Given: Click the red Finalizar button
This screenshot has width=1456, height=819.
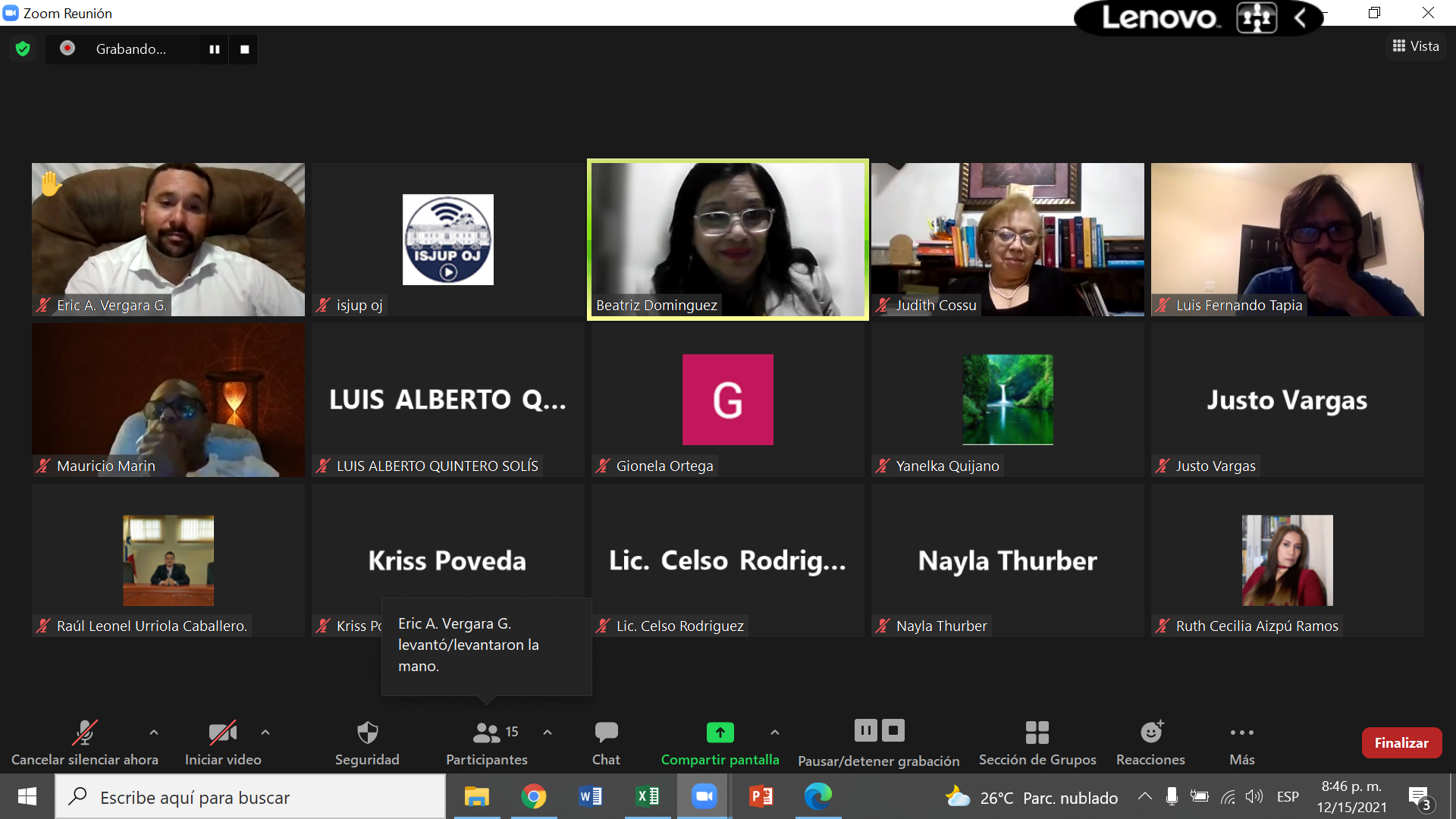Looking at the screenshot, I should [1401, 743].
